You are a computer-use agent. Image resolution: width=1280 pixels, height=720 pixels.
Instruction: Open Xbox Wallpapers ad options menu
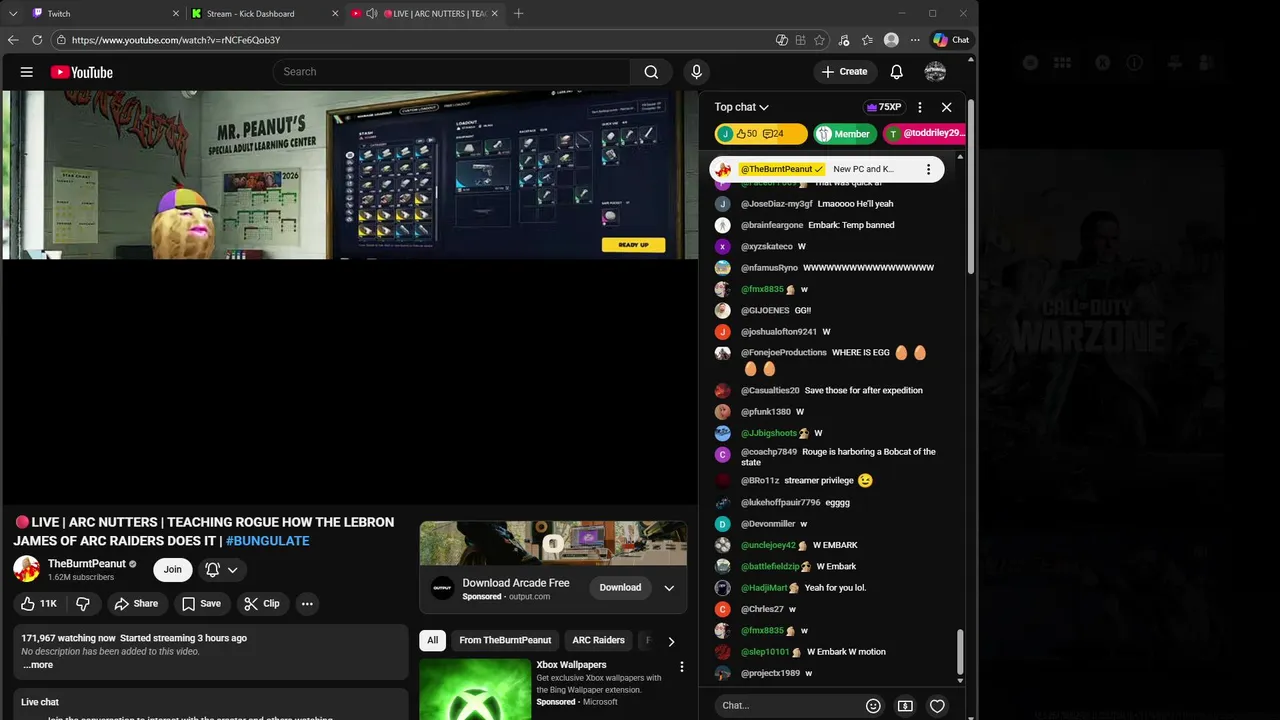click(x=682, y=667)
